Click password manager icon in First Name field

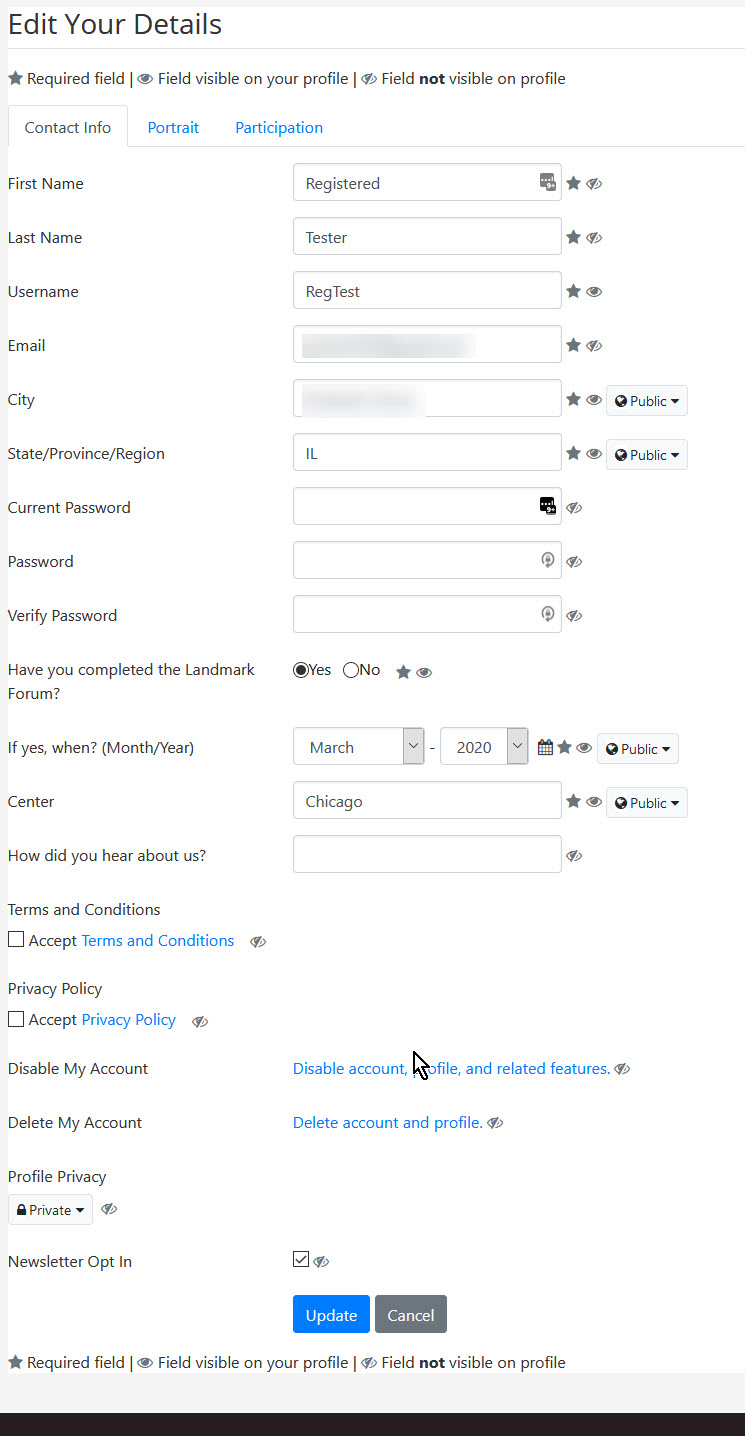[548, 182]
